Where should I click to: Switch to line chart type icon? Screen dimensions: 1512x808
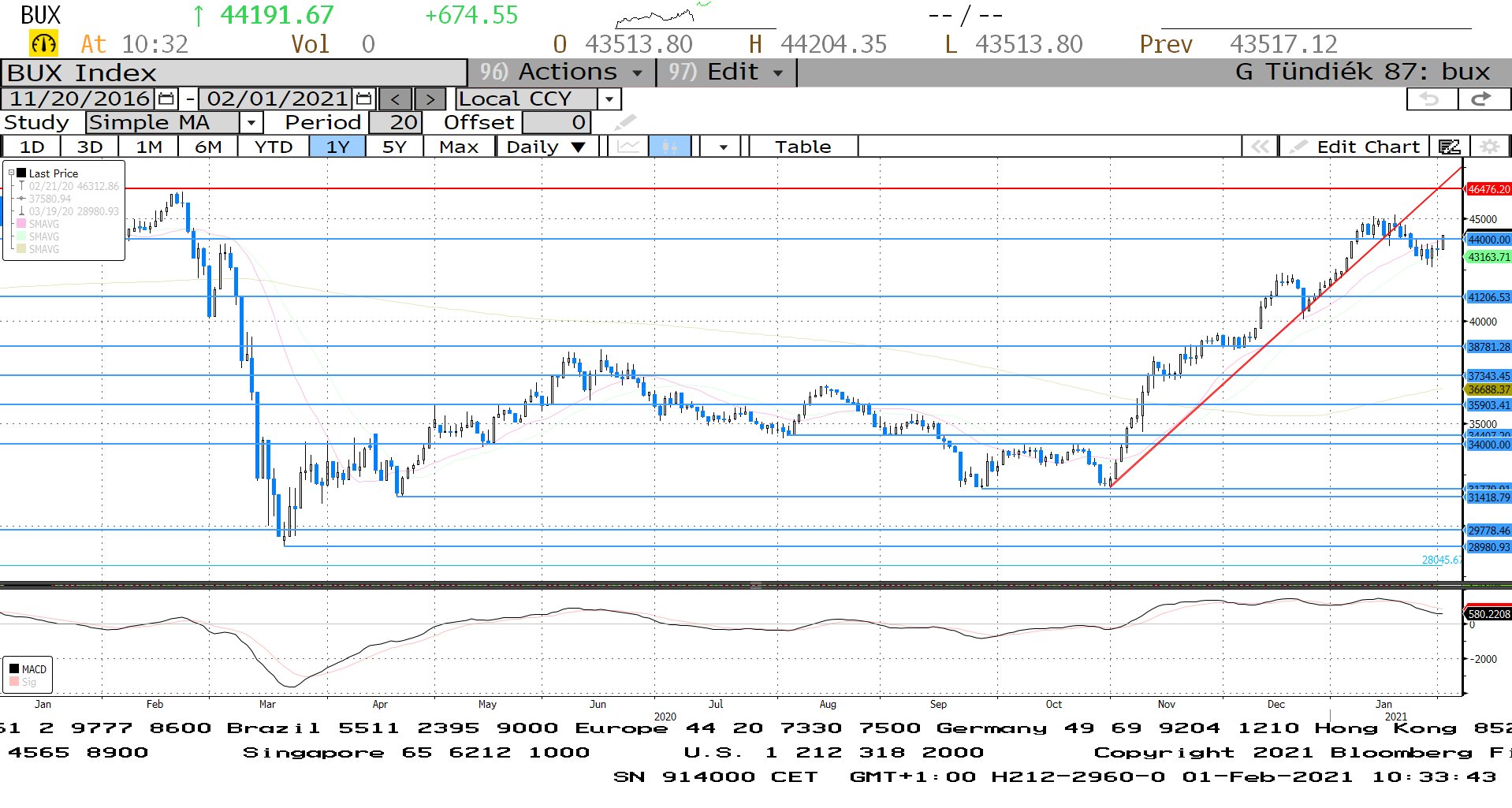[x=628, y=147]
